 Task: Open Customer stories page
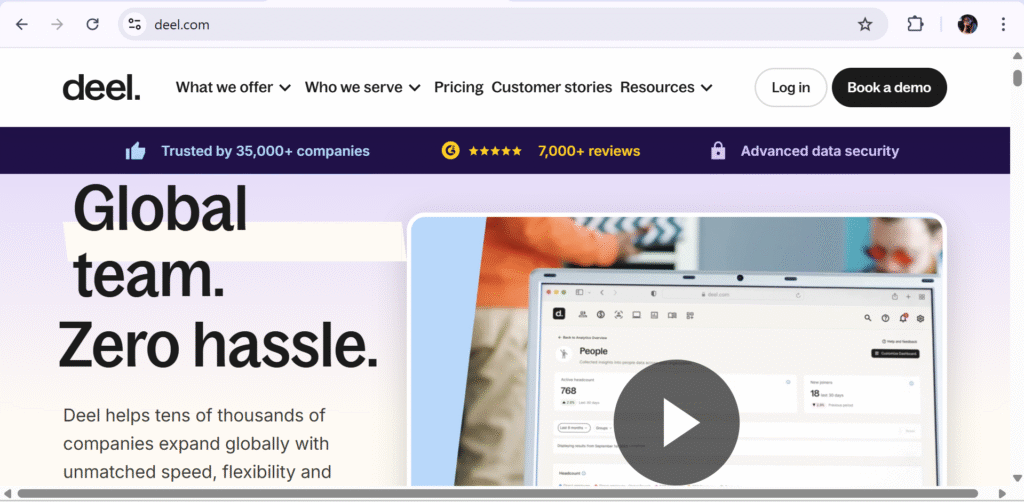tap(551, 87)
